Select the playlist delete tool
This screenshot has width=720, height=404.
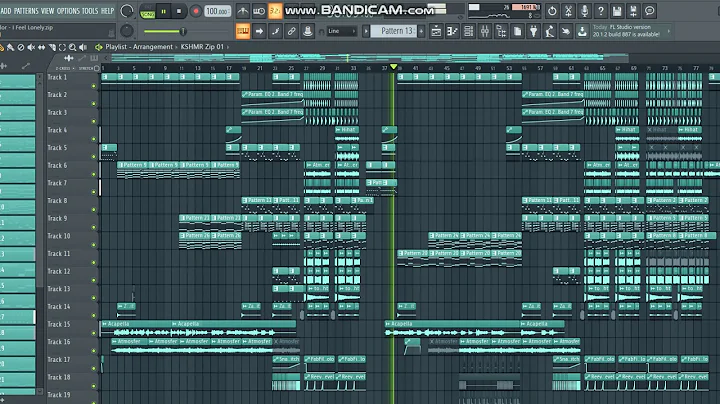pyautogui.click(x=21, y=47)
